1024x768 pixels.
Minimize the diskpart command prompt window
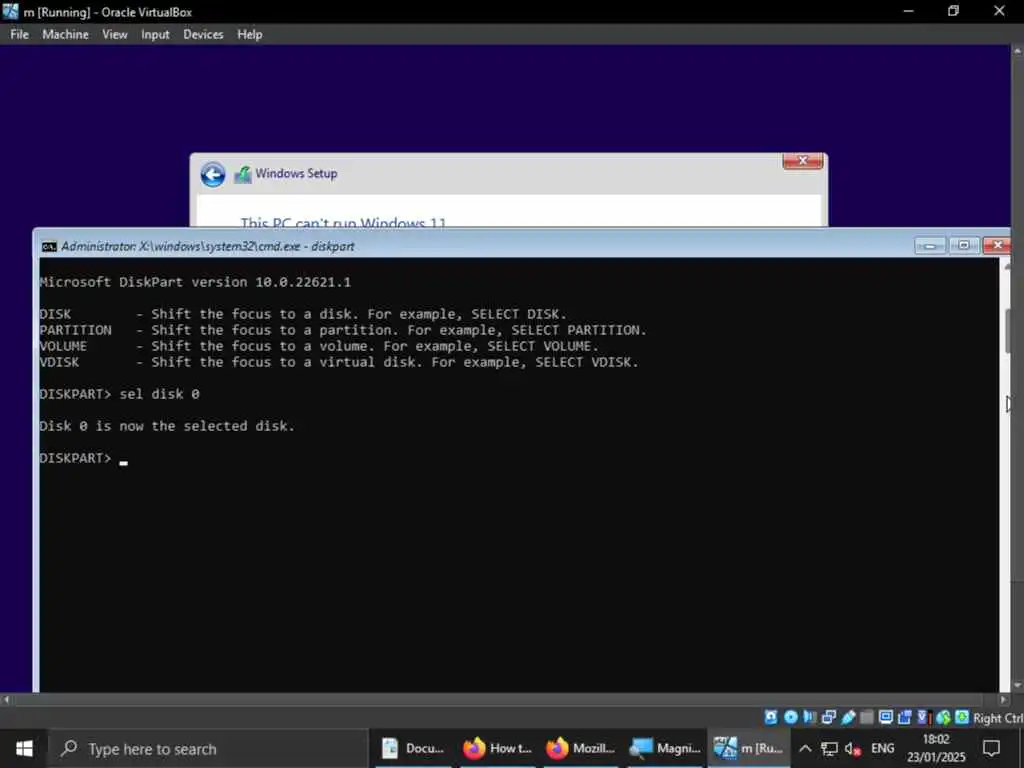(x=930, y=246)
